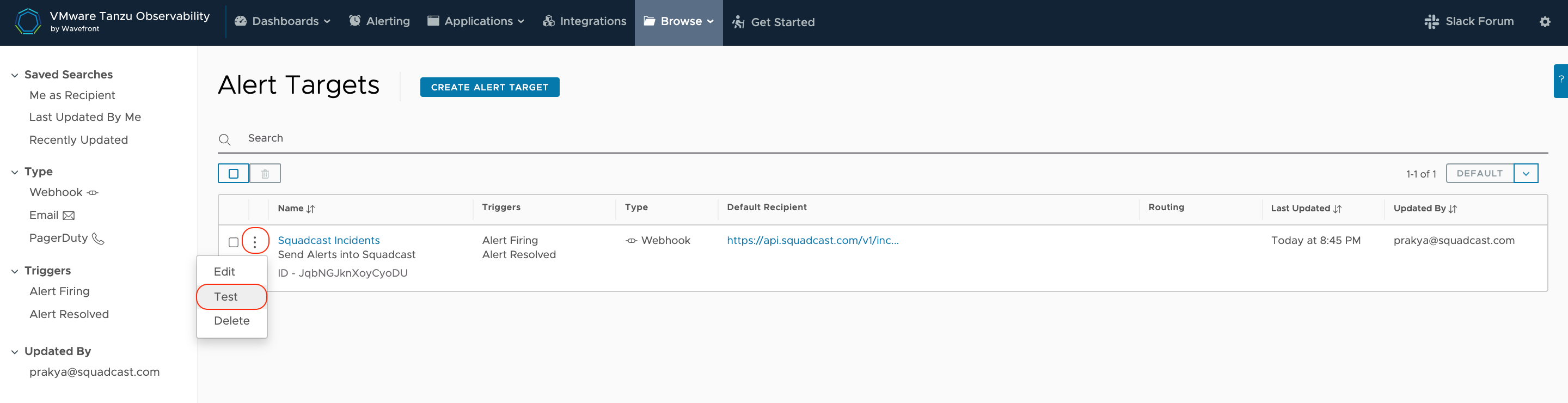Collapse the Saved Searches section

click(15, 76)
